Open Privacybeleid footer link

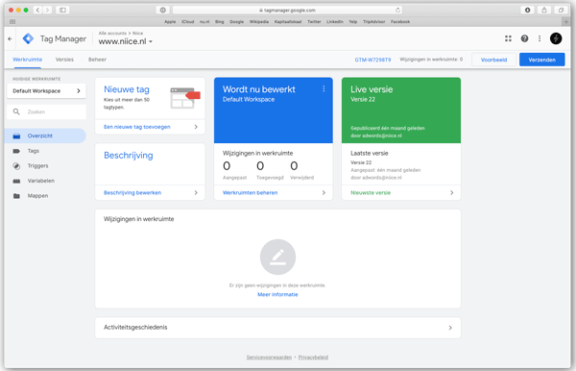pos(313,357)
